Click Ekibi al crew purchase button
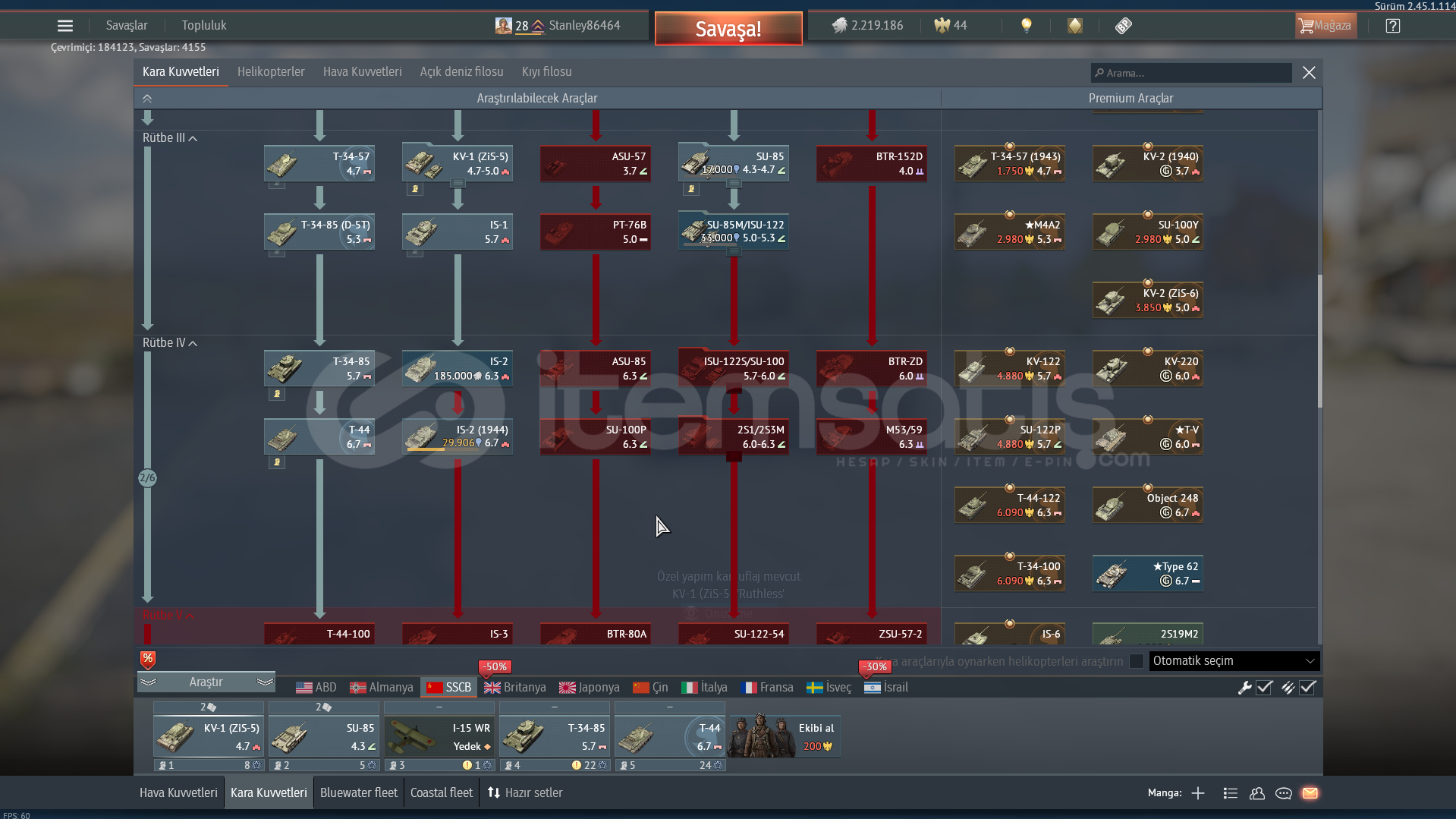This screenshot has height=819, width=1456. [x=785, y=736]
